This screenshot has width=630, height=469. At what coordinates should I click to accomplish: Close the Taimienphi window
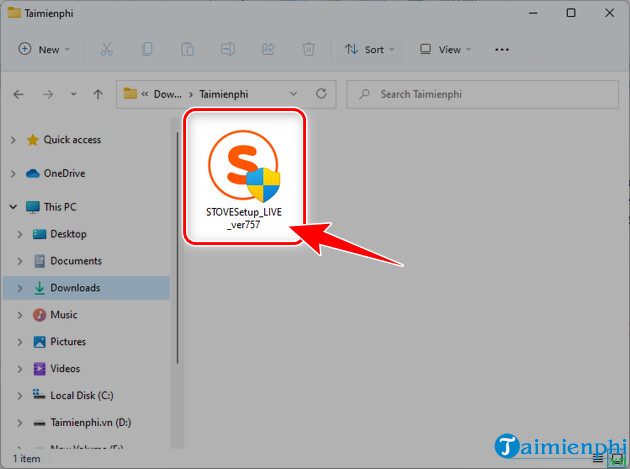tap(609, 13)
